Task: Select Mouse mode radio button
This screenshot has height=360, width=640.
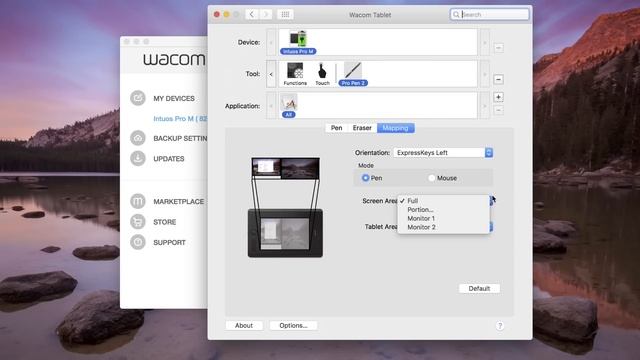Action: coord(431,178)
